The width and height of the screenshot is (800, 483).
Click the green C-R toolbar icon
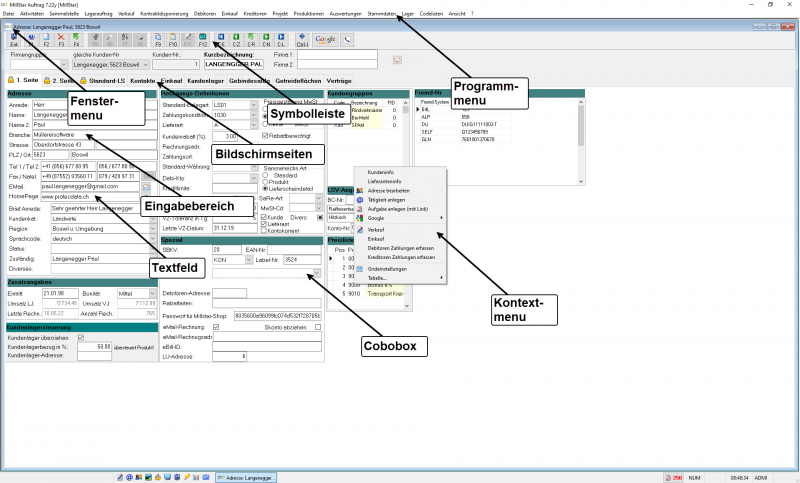251,40
